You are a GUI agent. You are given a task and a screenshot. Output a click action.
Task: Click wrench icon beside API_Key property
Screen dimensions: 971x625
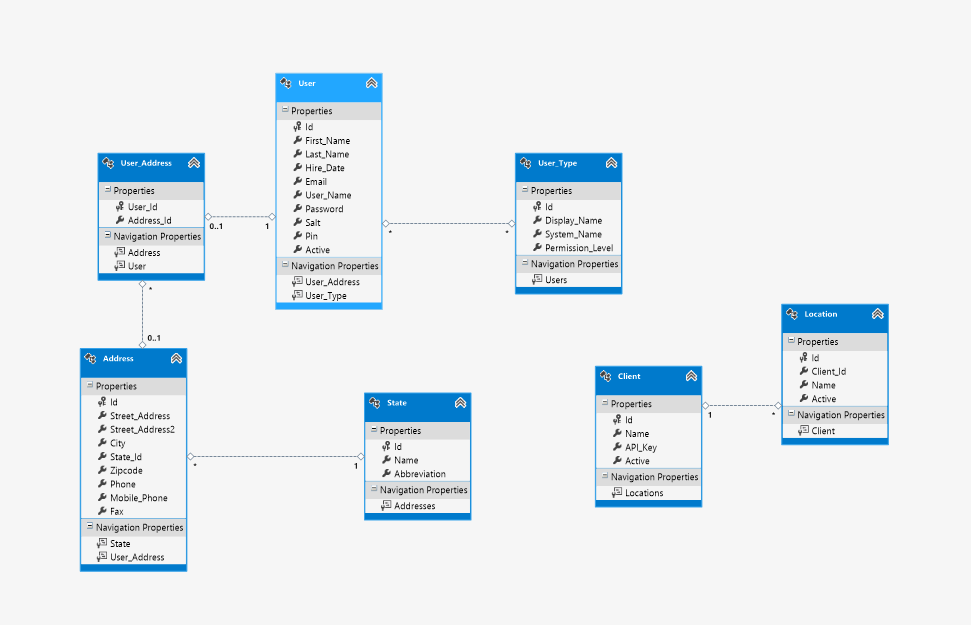617,447
